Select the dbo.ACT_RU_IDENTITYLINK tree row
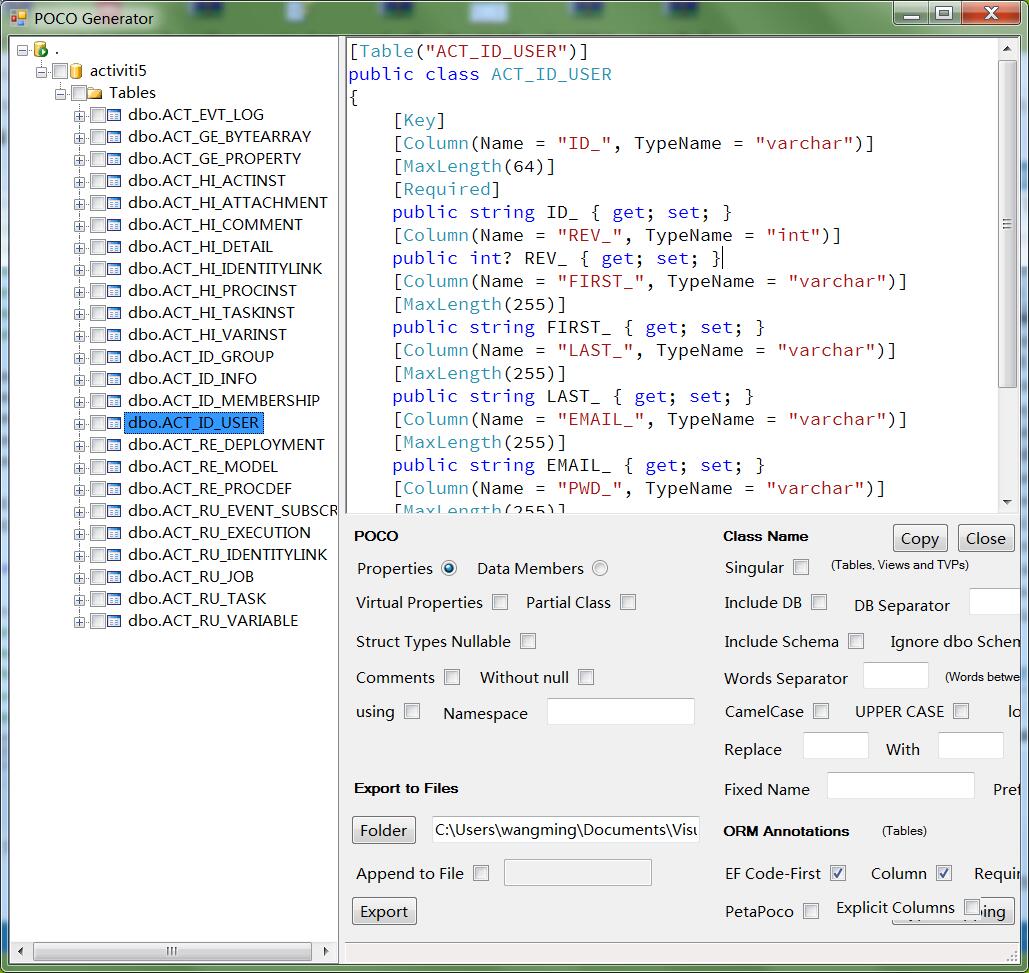The image size is (1029, 973). coord(227,554)
